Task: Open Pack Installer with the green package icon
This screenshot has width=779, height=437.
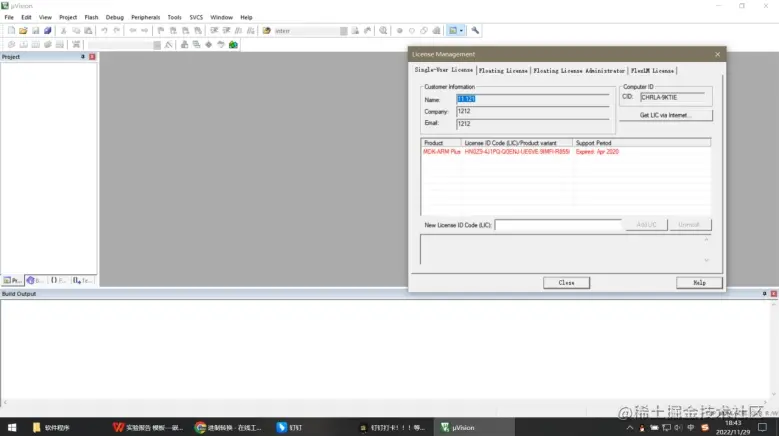Action: tap(233, 45)
